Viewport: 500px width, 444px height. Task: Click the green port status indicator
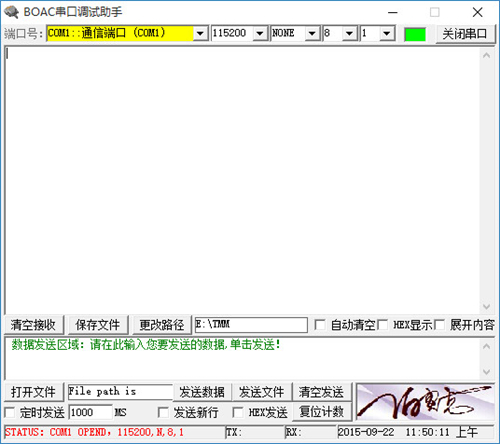(415, 34)
